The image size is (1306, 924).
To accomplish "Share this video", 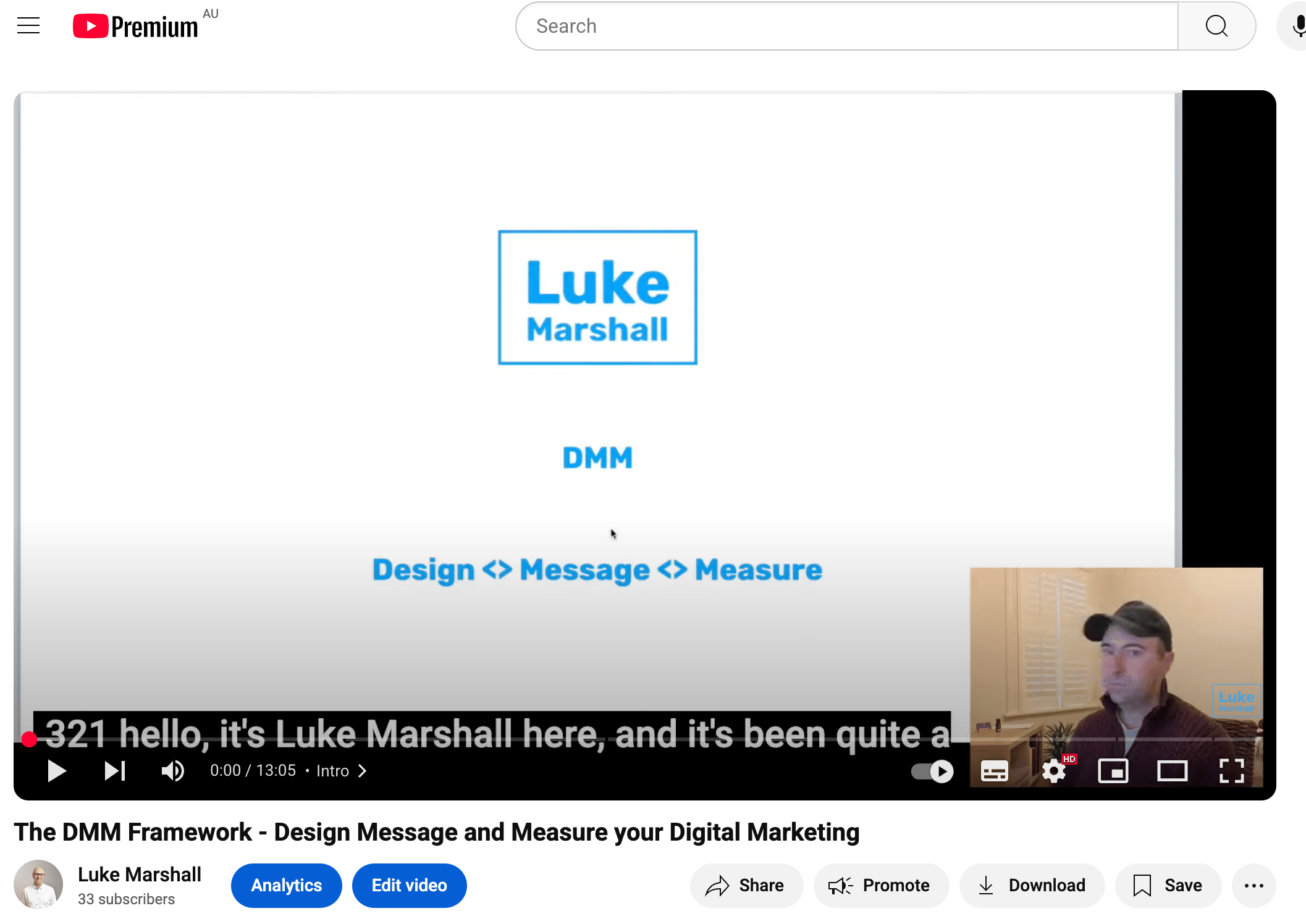I will tap(746, 885).
